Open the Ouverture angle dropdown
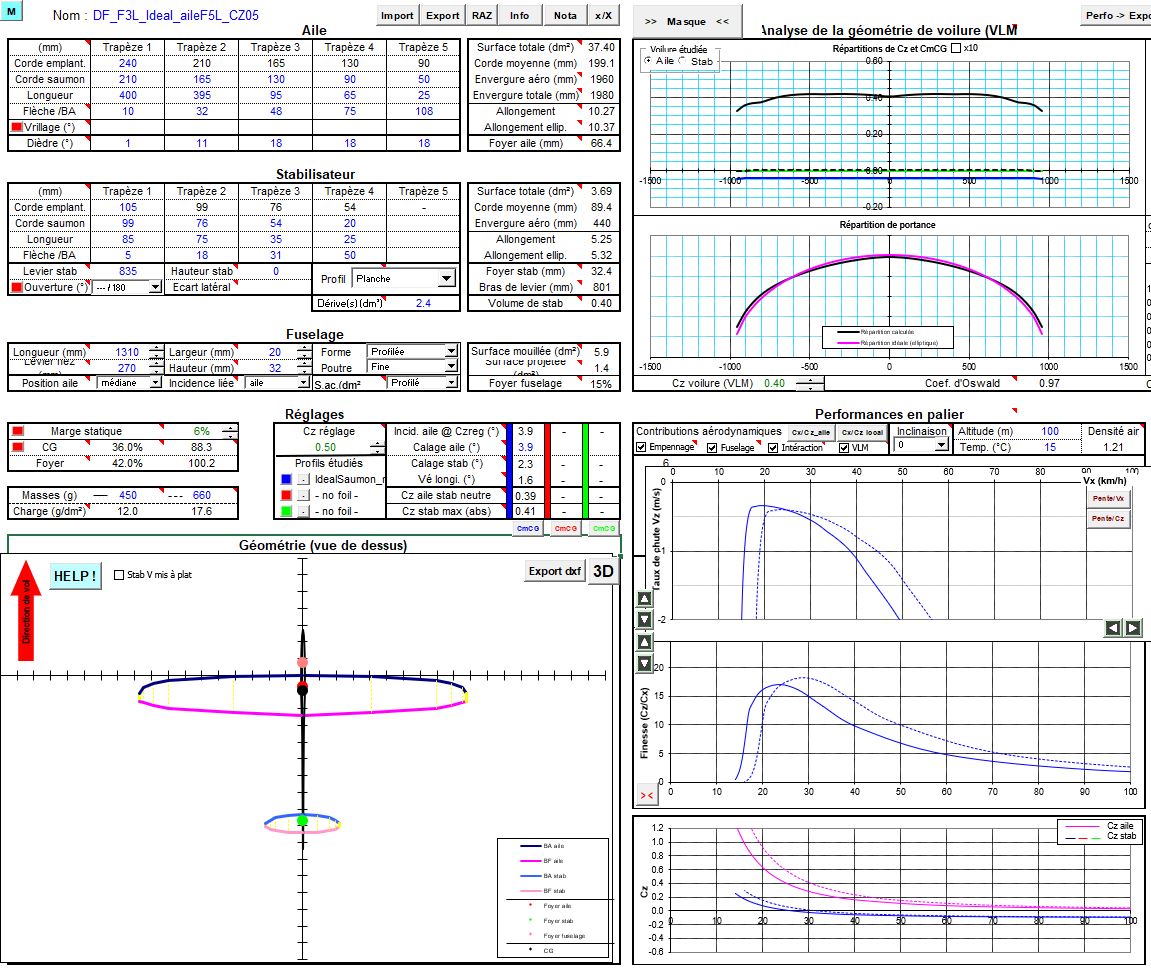This screenshot has width=1151, height=969. 155,288
